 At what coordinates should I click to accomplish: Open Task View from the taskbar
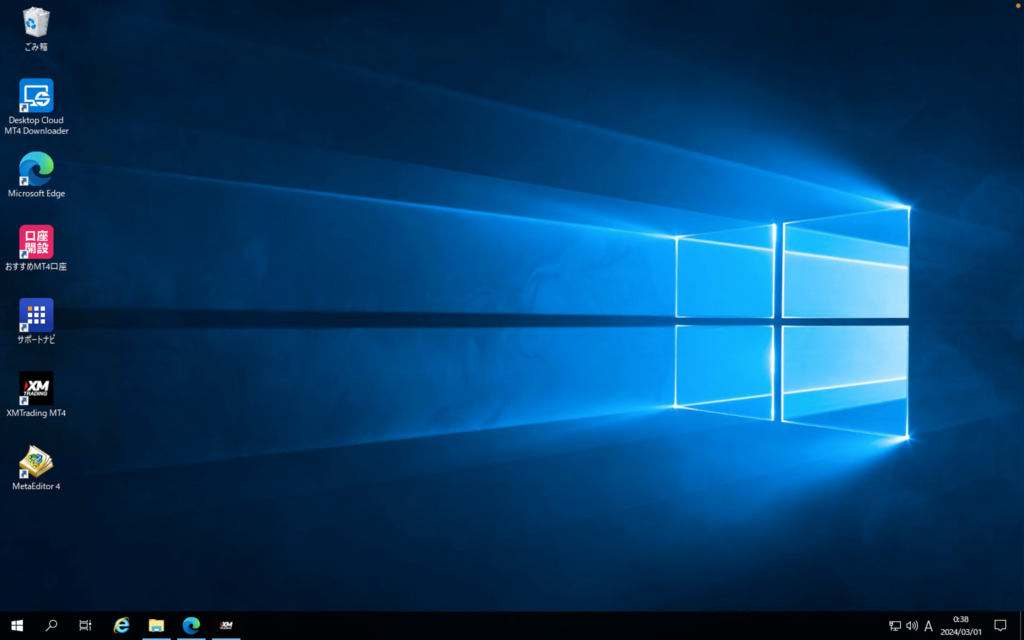[85, 626]
